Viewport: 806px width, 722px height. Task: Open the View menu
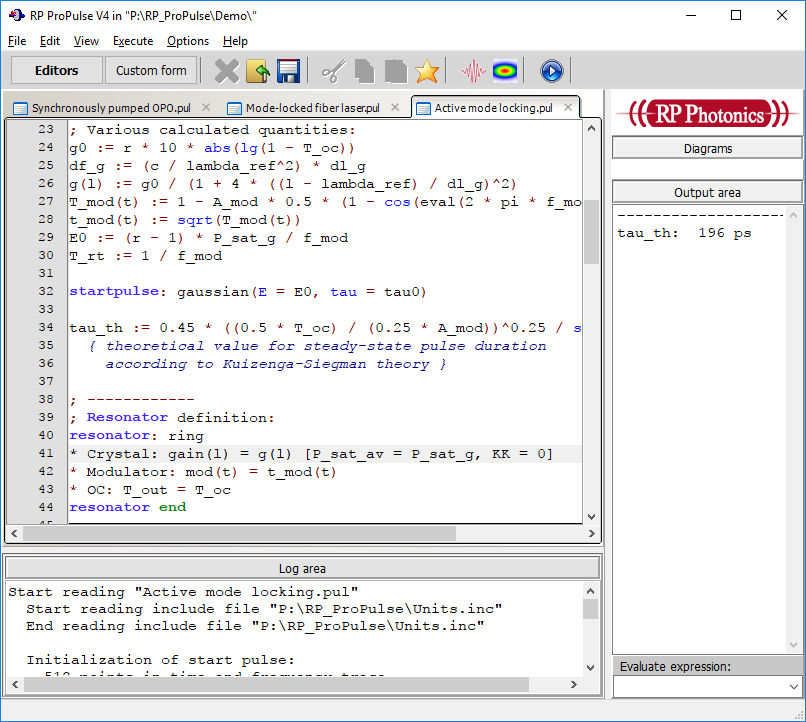pyautogui.click(x=86, y=41)
